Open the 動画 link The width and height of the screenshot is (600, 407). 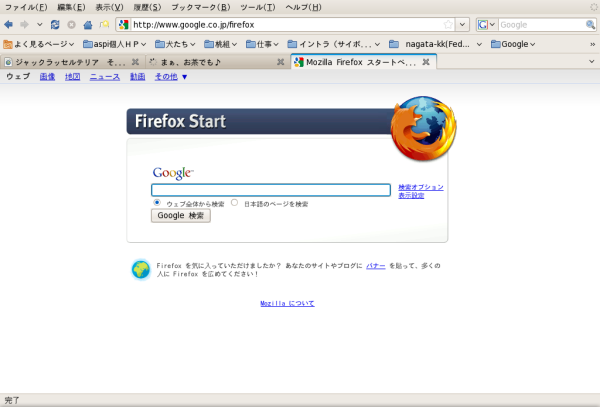137,77
